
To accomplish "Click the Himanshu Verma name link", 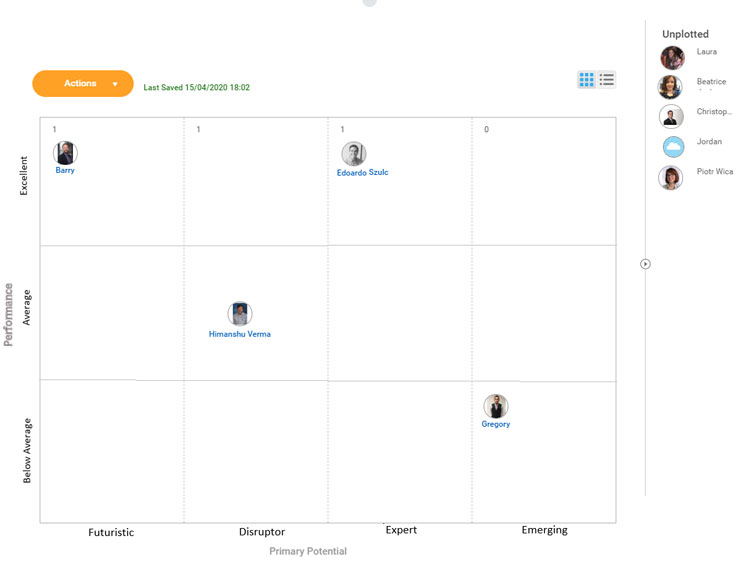I will click(x=240, y=334).
